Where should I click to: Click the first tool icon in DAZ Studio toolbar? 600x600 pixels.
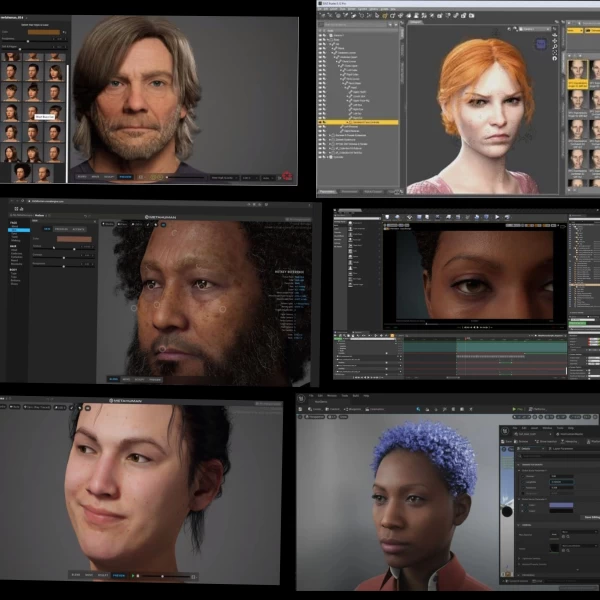[x=322, y=14]
